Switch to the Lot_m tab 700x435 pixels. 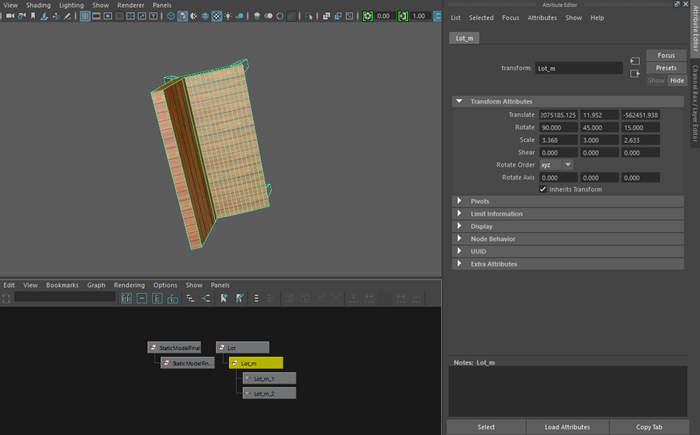pos(464,38)
